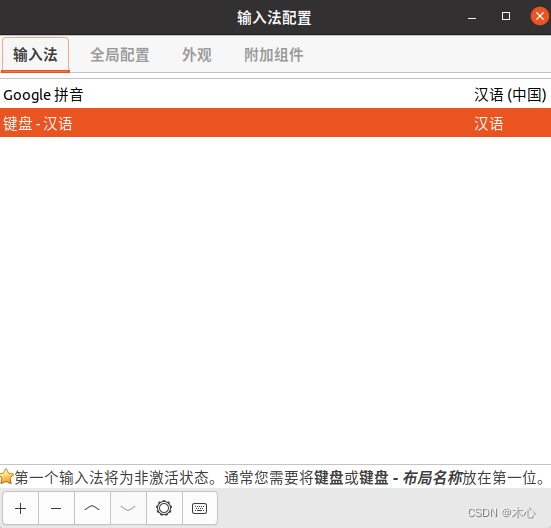The height and width of the screenshot is (528, 551).
Task: Remove the selected input method with minus button
Action: click(56, 508)
